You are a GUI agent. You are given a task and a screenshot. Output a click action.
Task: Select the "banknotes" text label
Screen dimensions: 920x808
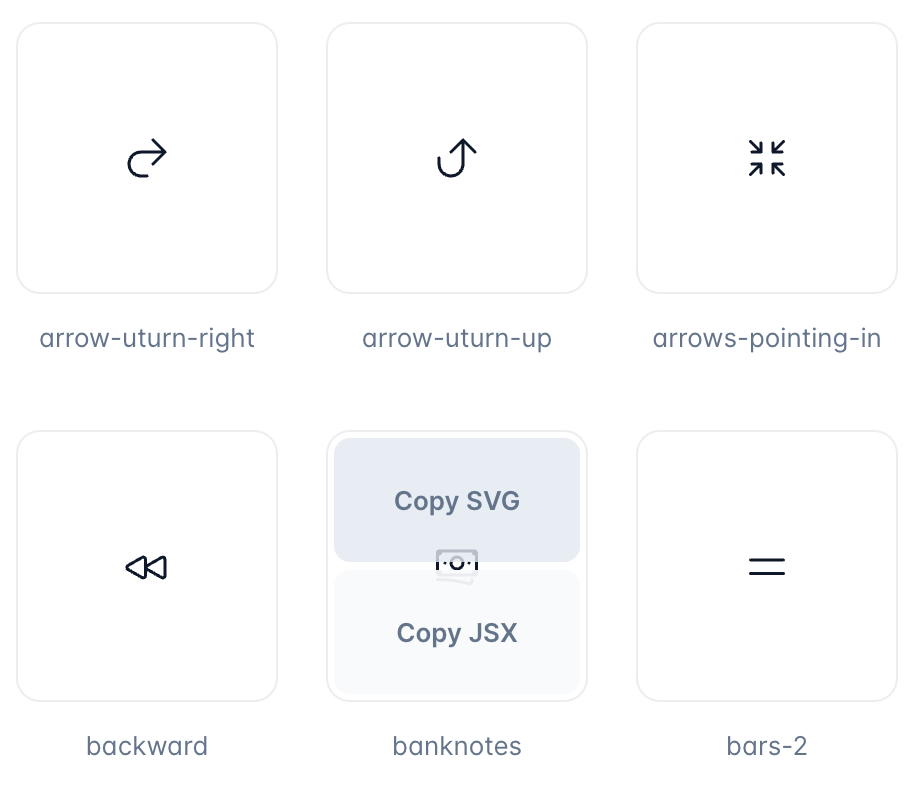457,746
